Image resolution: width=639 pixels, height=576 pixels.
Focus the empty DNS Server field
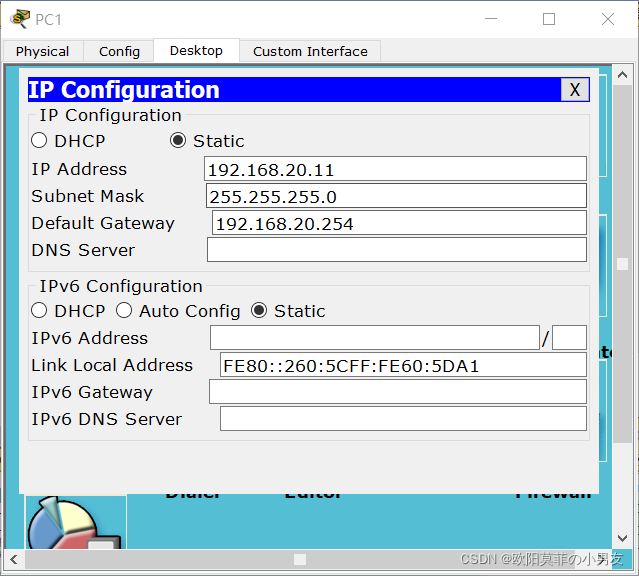pos(397,249)
